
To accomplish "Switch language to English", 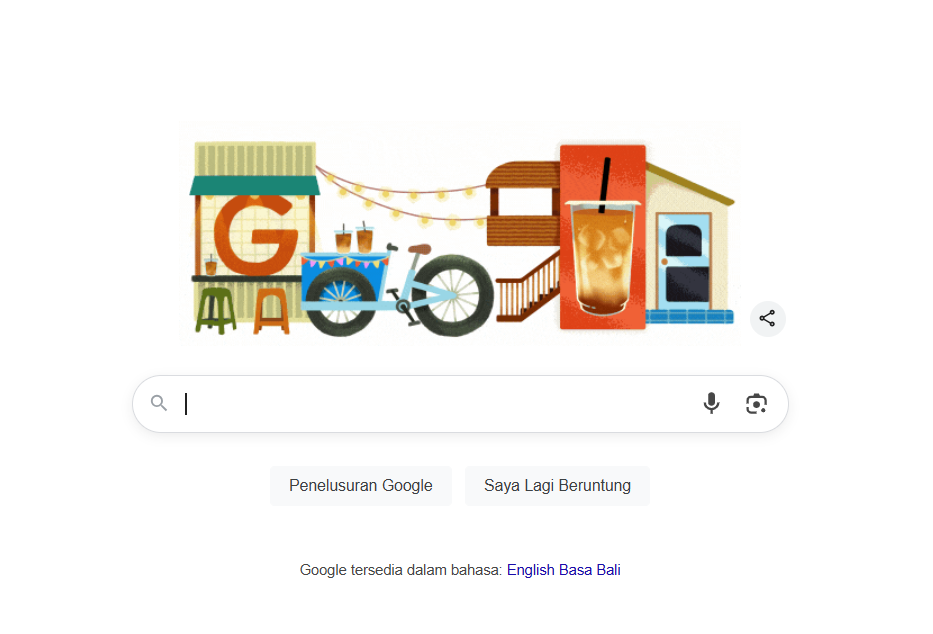I will coord(531,570).
